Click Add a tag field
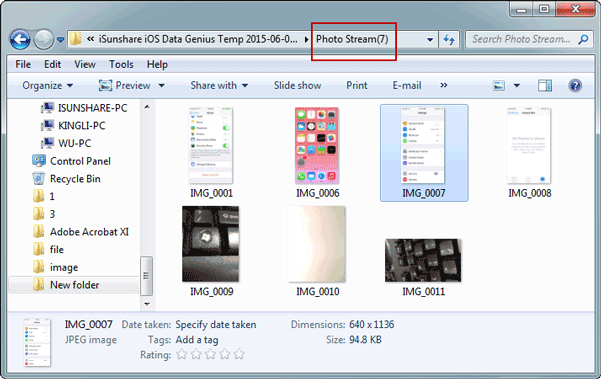 point(197,340)
